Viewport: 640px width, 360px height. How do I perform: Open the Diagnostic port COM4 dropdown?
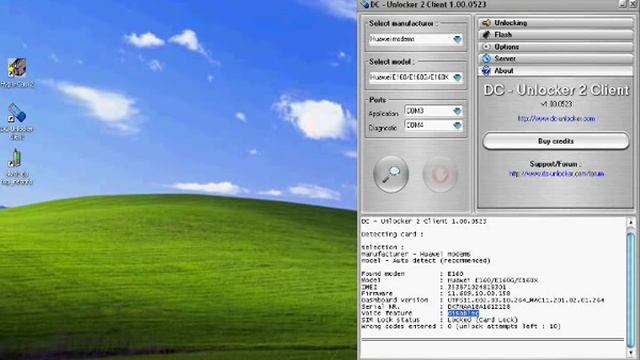[x=457, y=125]
